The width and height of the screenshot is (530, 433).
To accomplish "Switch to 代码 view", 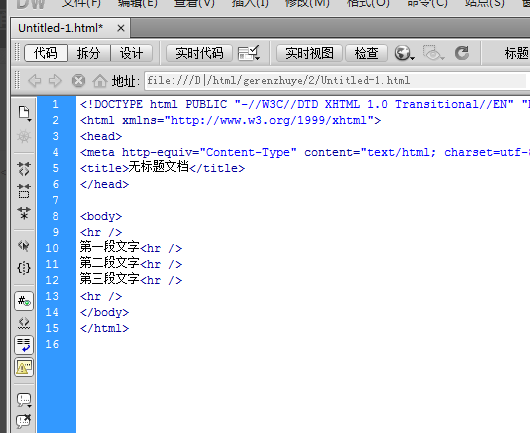I will point(46,53).
